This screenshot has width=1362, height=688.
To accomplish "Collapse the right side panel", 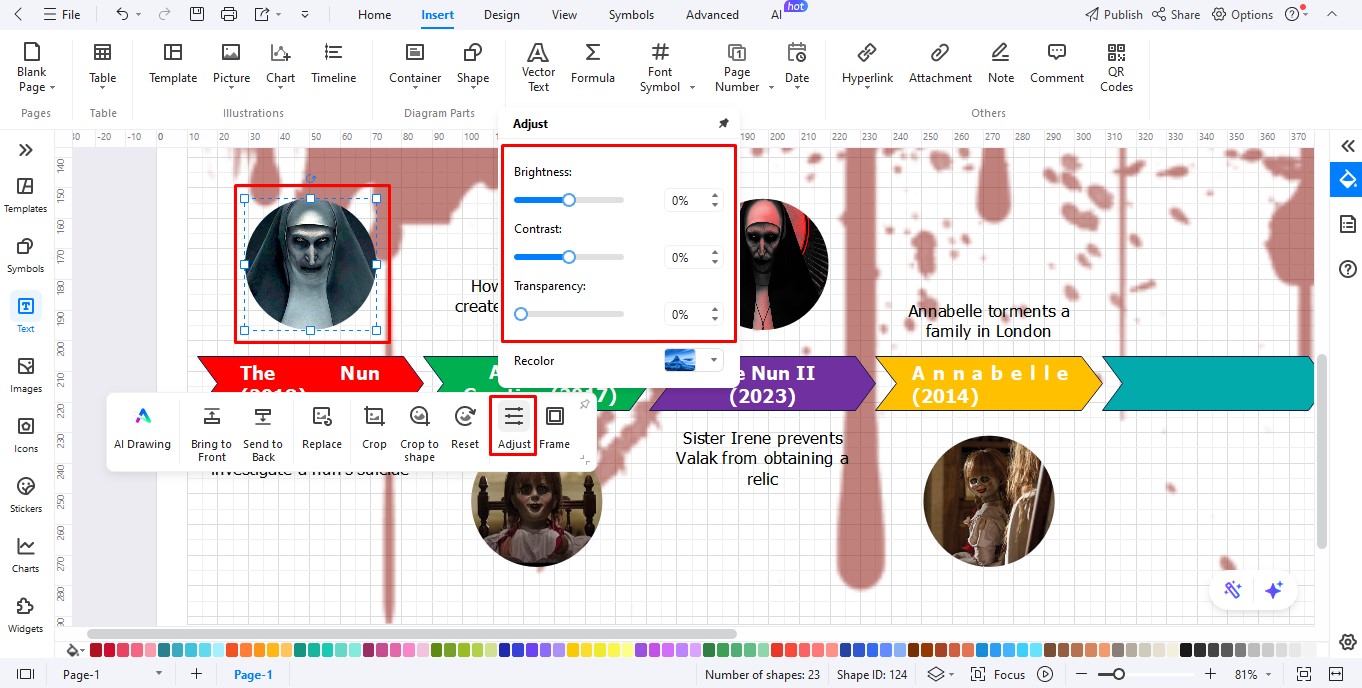I will pos(1347,146).
